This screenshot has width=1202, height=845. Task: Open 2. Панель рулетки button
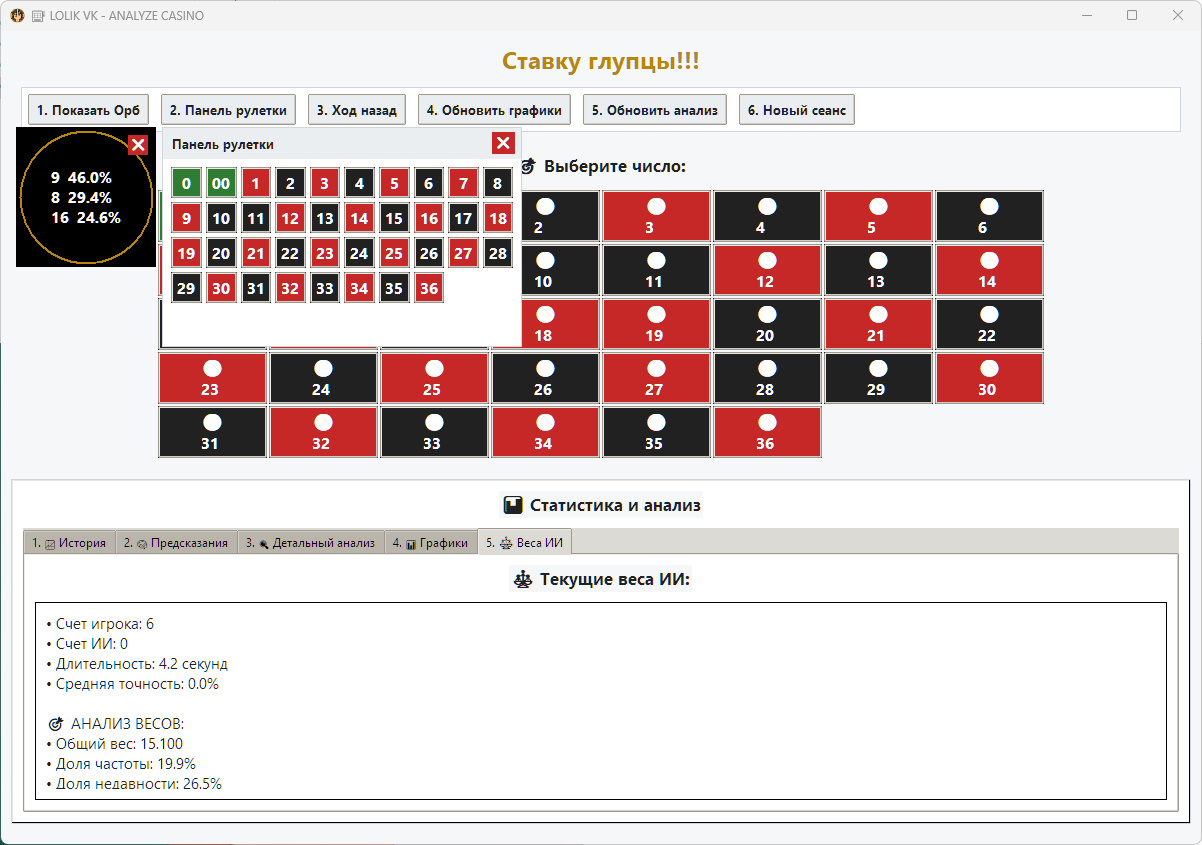pos(229,110)
